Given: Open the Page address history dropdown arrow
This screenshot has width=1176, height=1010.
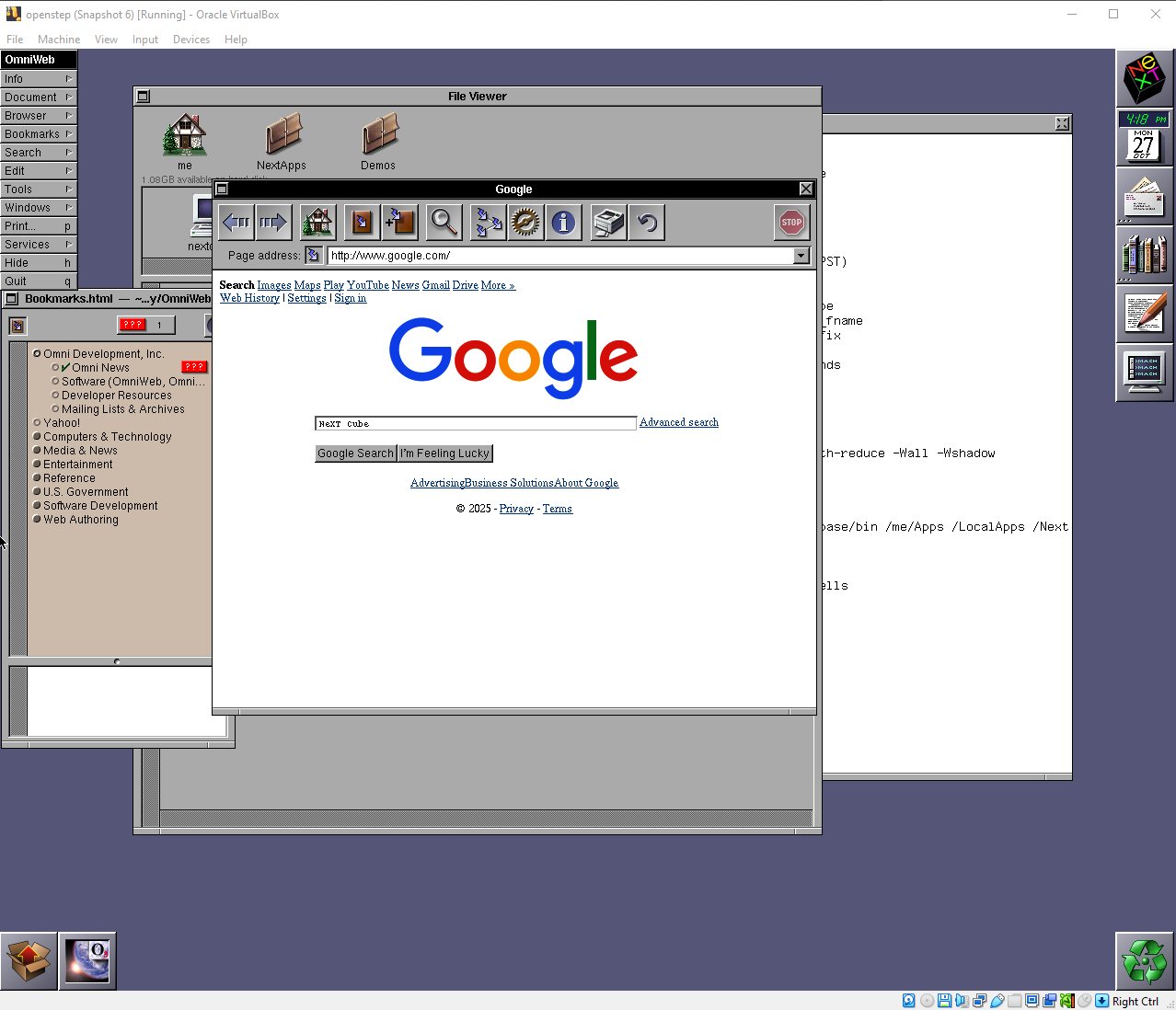Looking at the screenshot, I should click(x=801, y=256).
